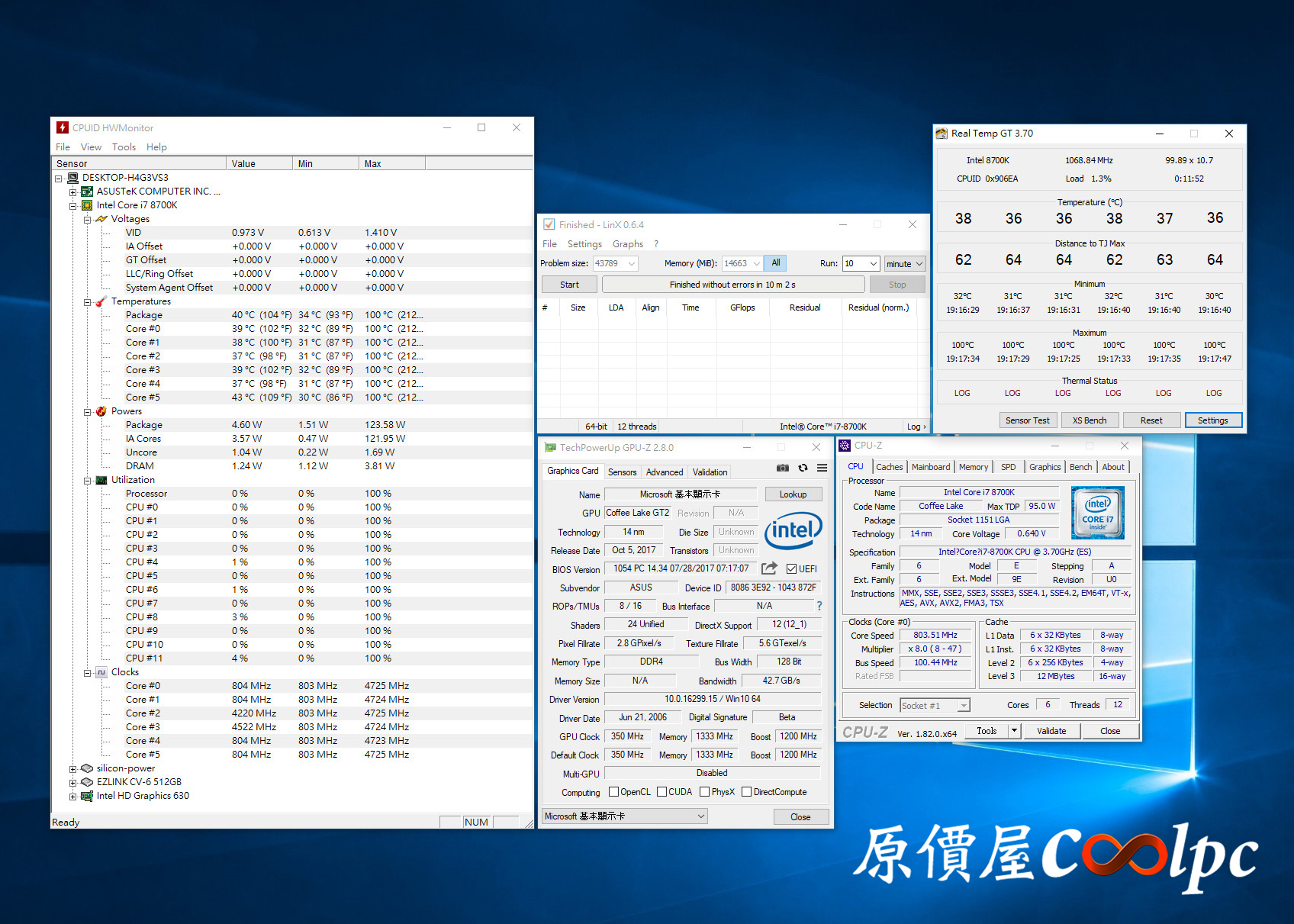
Task: Switch to the CPU-Z Bench tab
Action: point(1080,467)
